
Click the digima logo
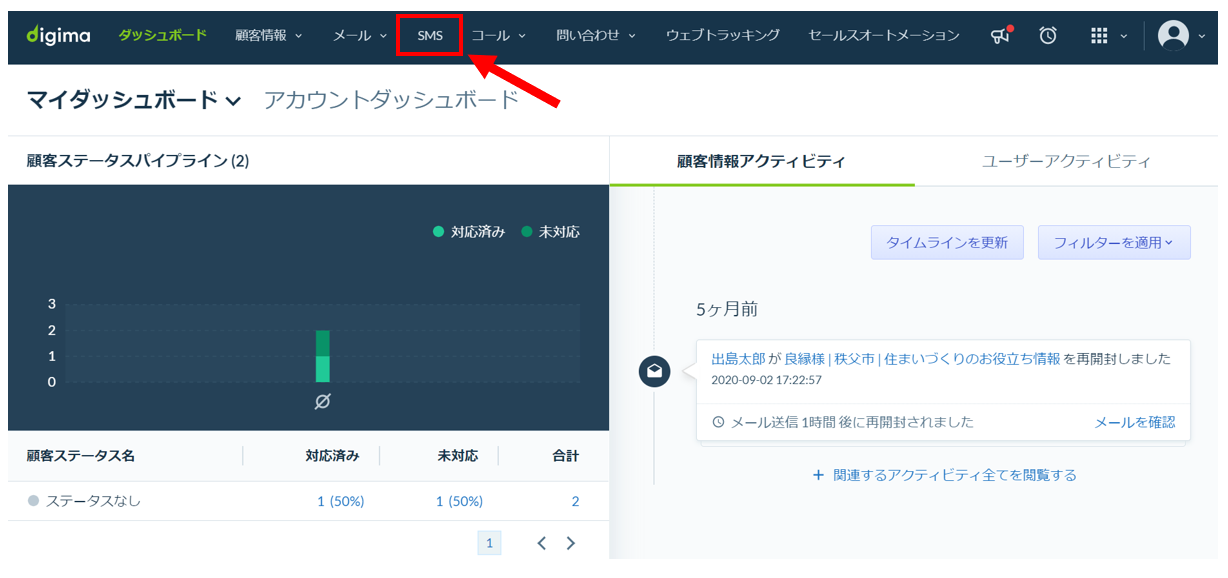point(58,35)
